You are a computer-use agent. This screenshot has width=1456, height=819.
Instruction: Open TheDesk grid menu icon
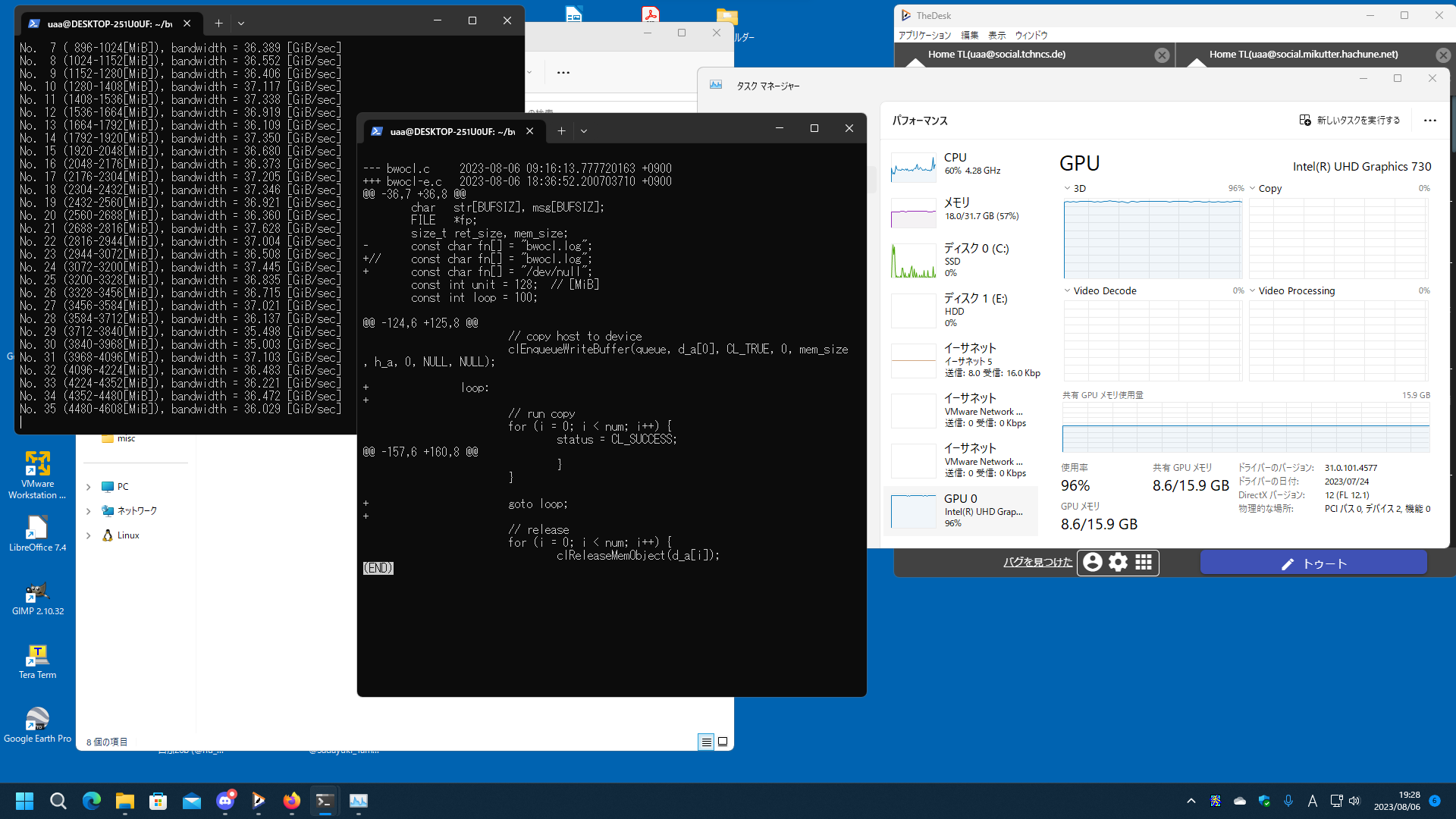click(x=1144, y=562)
